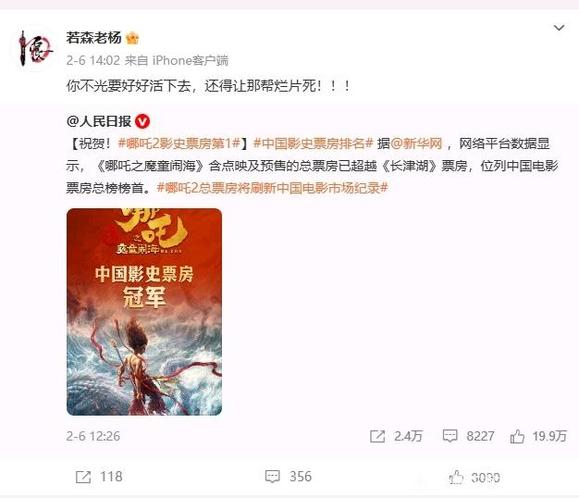579x498 pixels.
Task: Open the 若森老杨 username link
Action: (94, 38)
